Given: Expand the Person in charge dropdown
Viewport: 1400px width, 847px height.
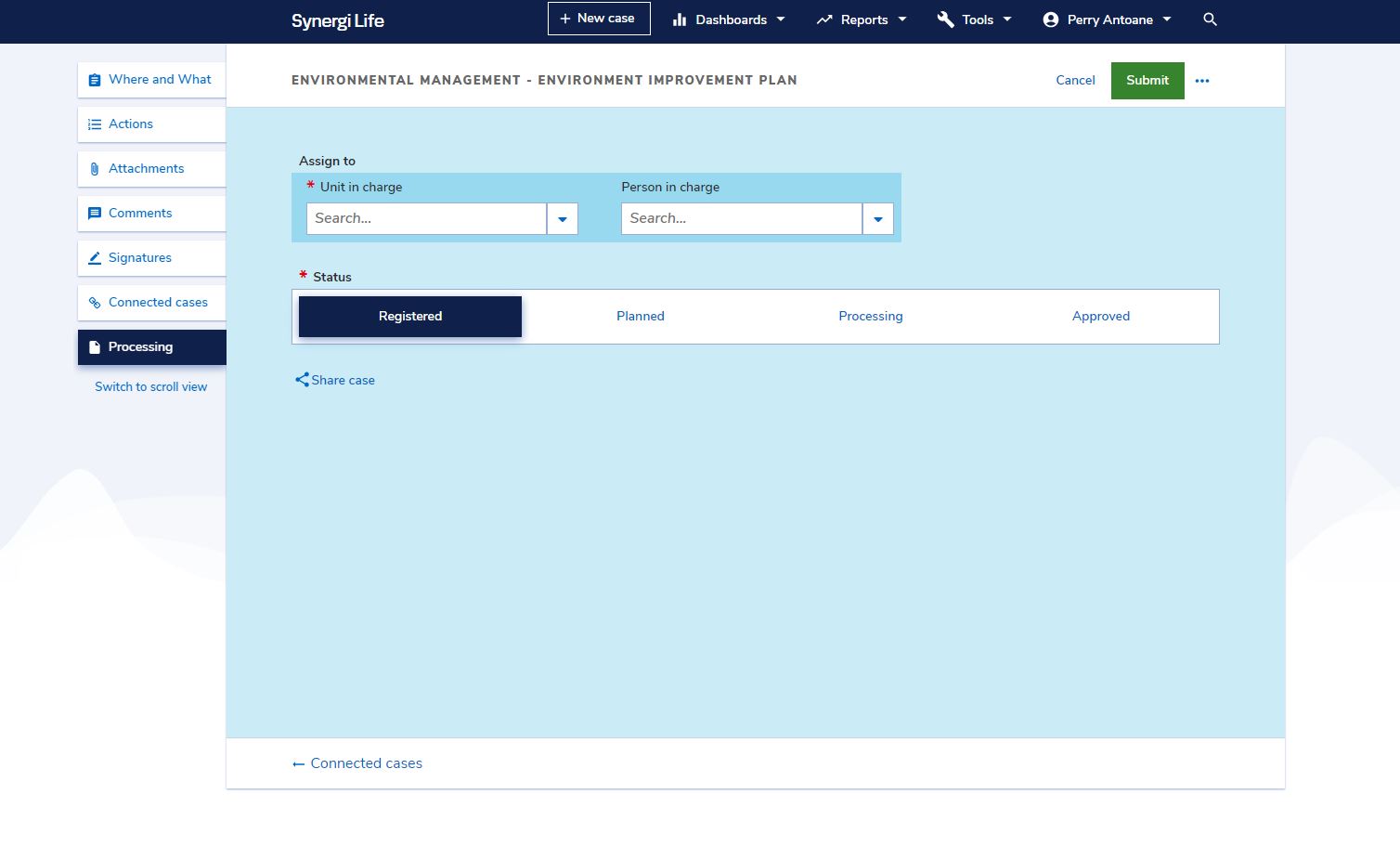Looking at the screenshot, I should pos(877,218).
